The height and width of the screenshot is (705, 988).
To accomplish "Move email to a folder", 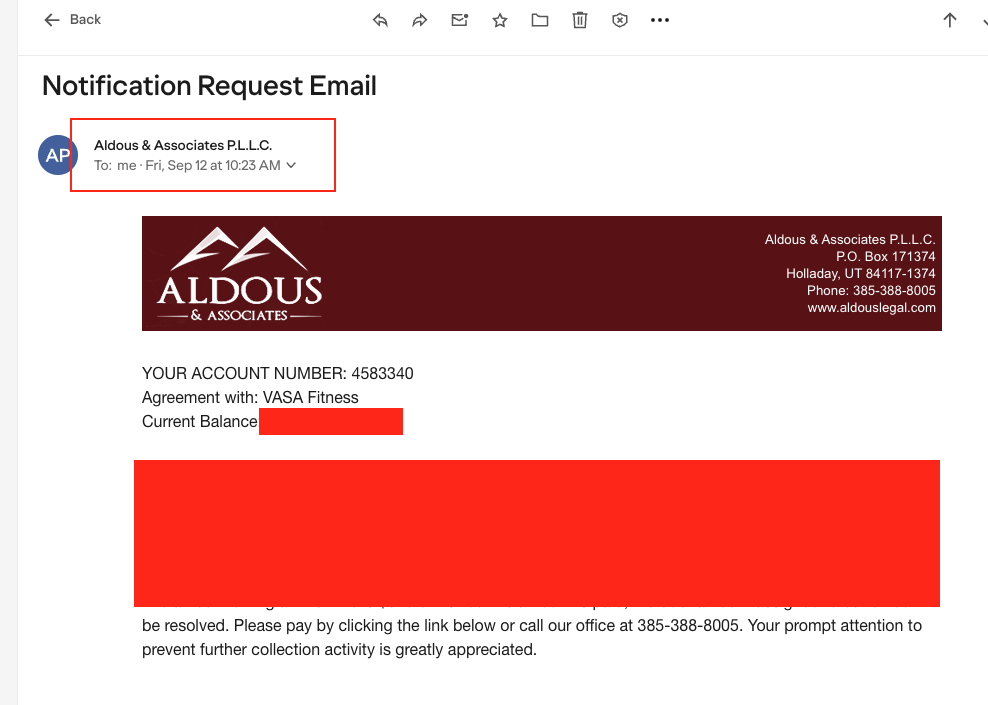I will (x=540, y=20).
